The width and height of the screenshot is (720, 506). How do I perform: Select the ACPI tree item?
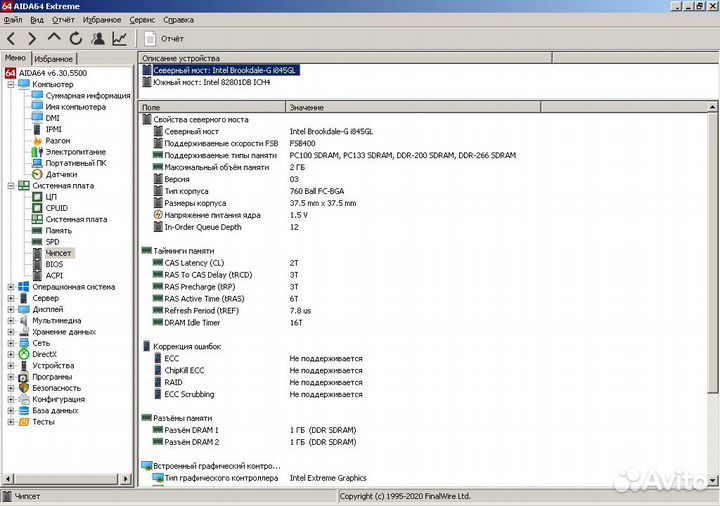[x=54, y=275]
